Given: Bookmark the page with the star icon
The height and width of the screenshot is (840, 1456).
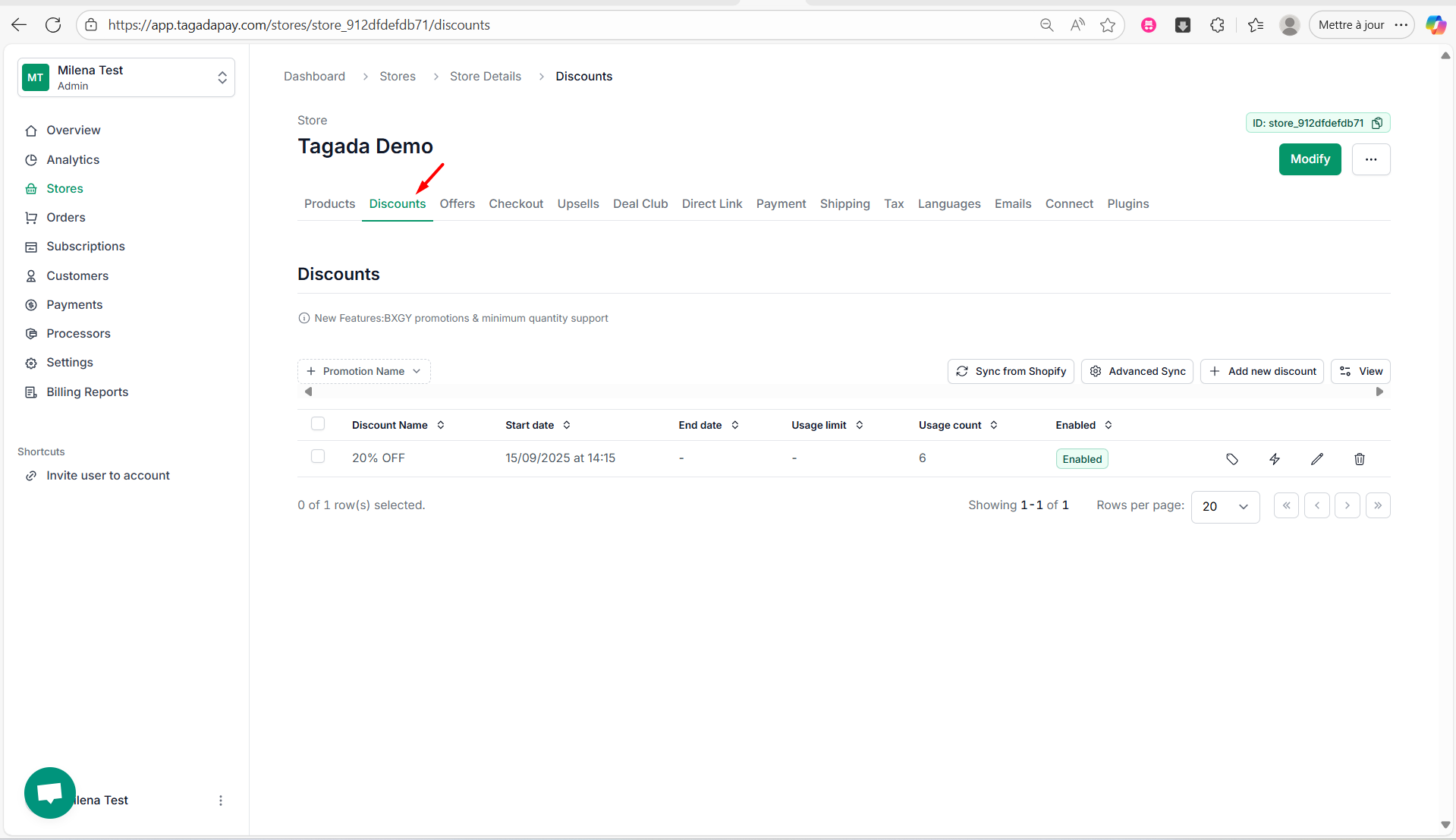Looking at the screenshot, I should 1108,25.
